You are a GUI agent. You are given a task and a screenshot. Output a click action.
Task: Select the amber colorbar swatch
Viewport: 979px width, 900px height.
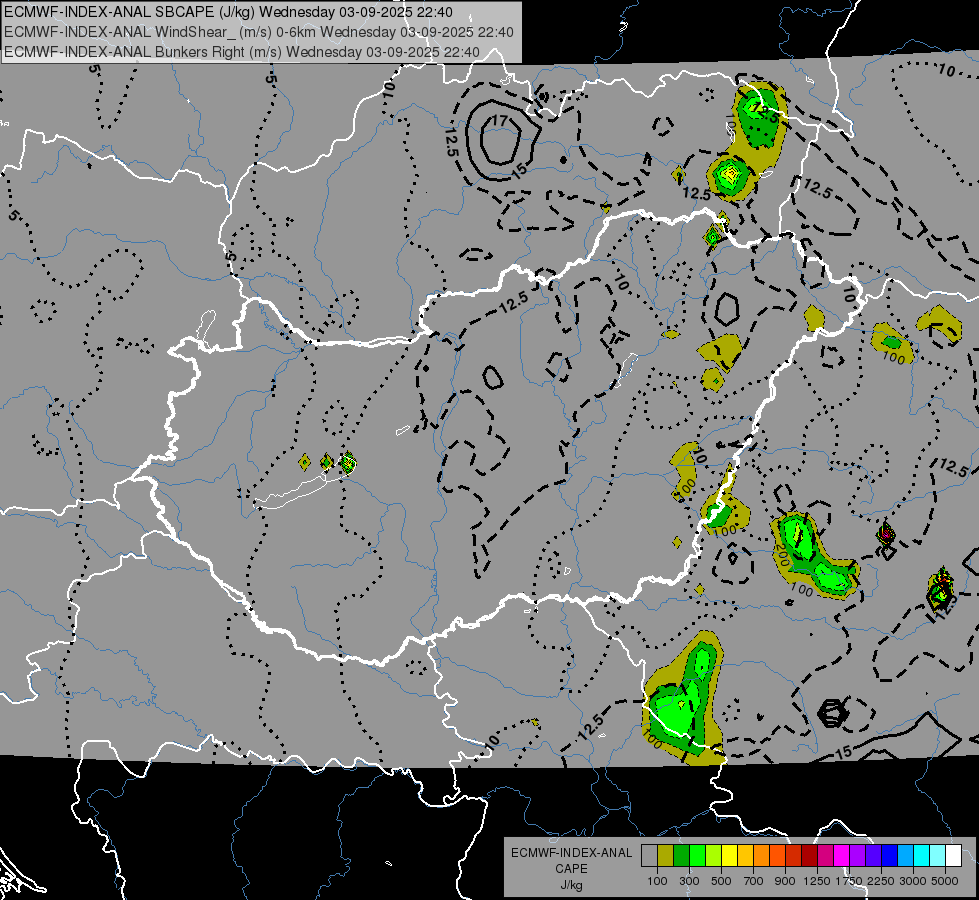pyautogui.click(x=745, y=856)
